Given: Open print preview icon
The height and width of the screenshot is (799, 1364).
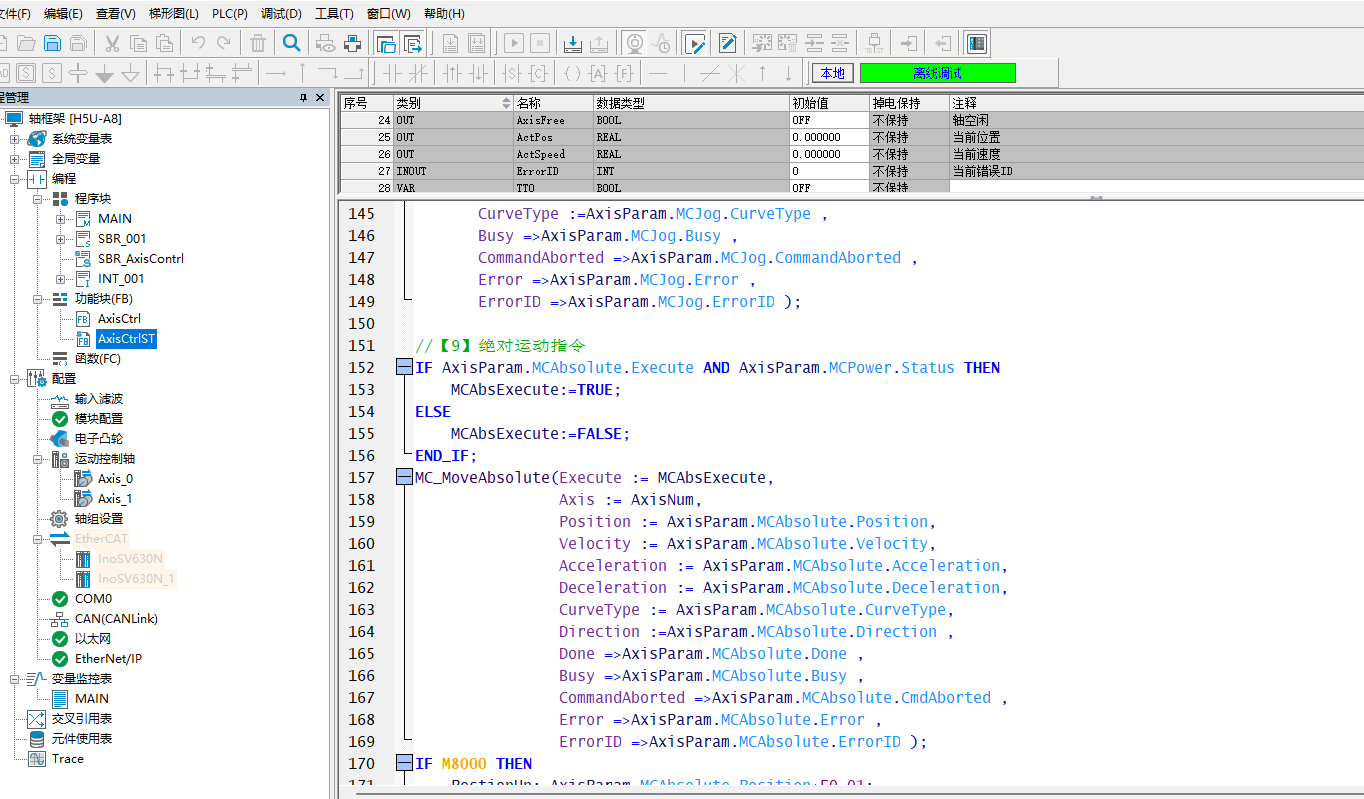Looking at the screenshot, I should 325,43.
